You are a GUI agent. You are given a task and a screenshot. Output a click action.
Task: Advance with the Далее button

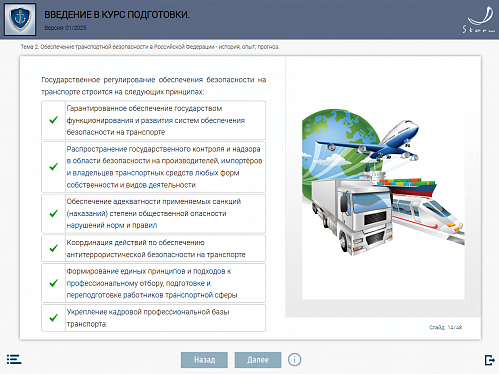pos(258,360)
